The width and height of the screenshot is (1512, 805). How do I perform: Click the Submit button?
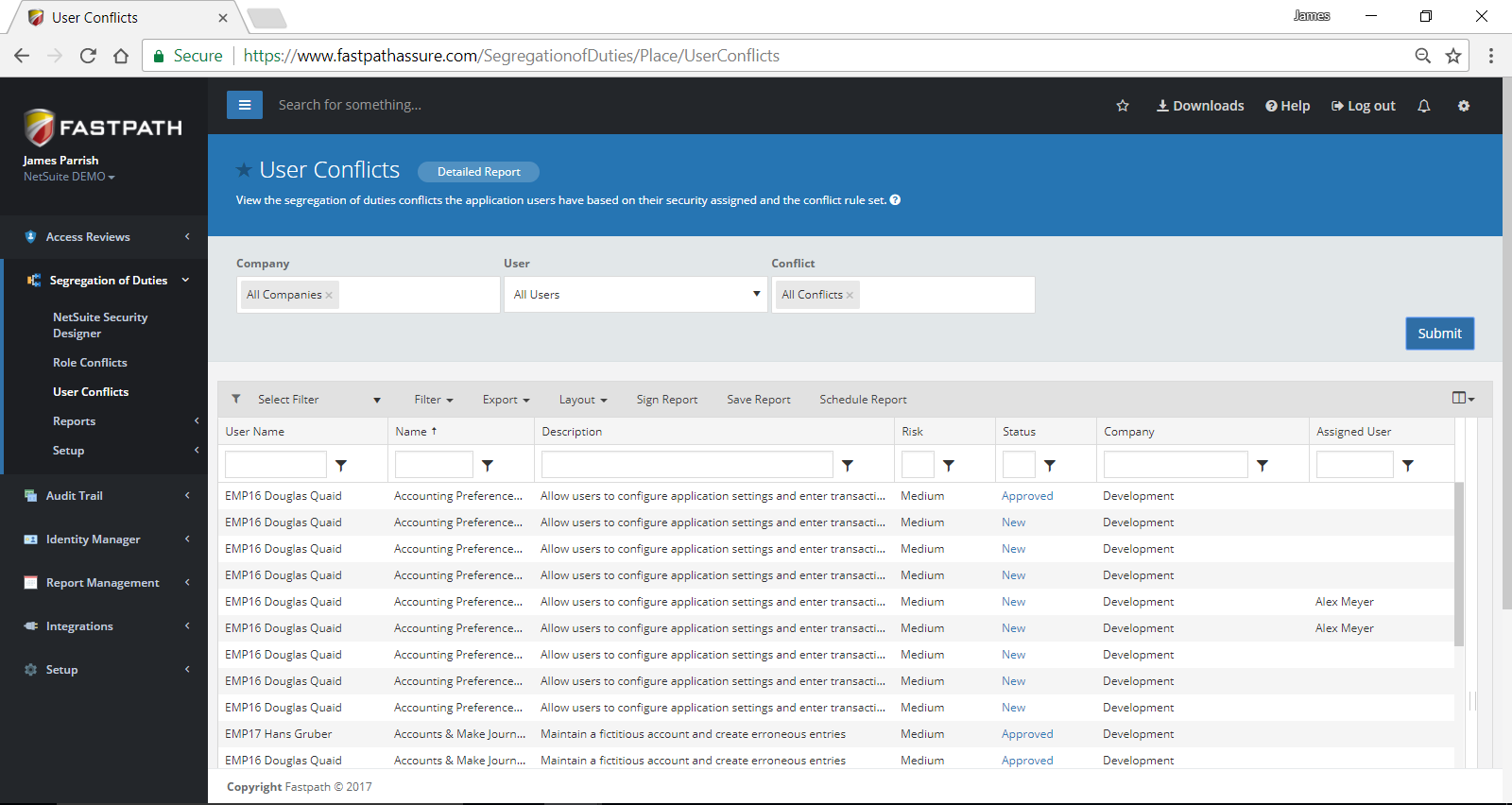click(x=1439, y=334)
